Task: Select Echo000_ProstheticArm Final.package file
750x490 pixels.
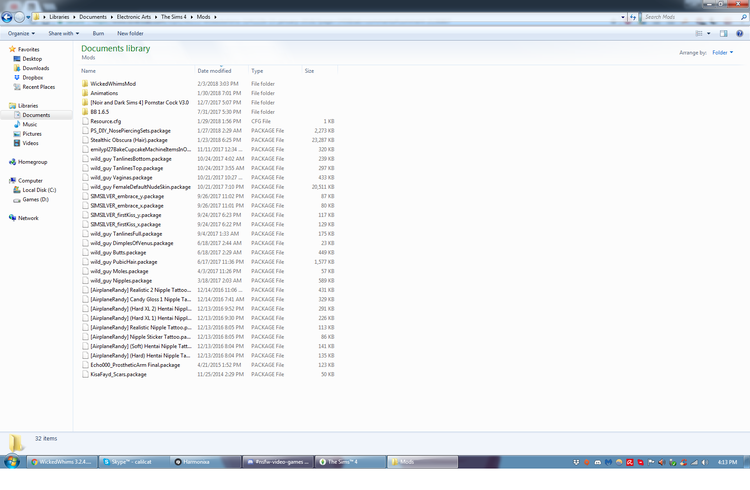Action: point(135,365)
